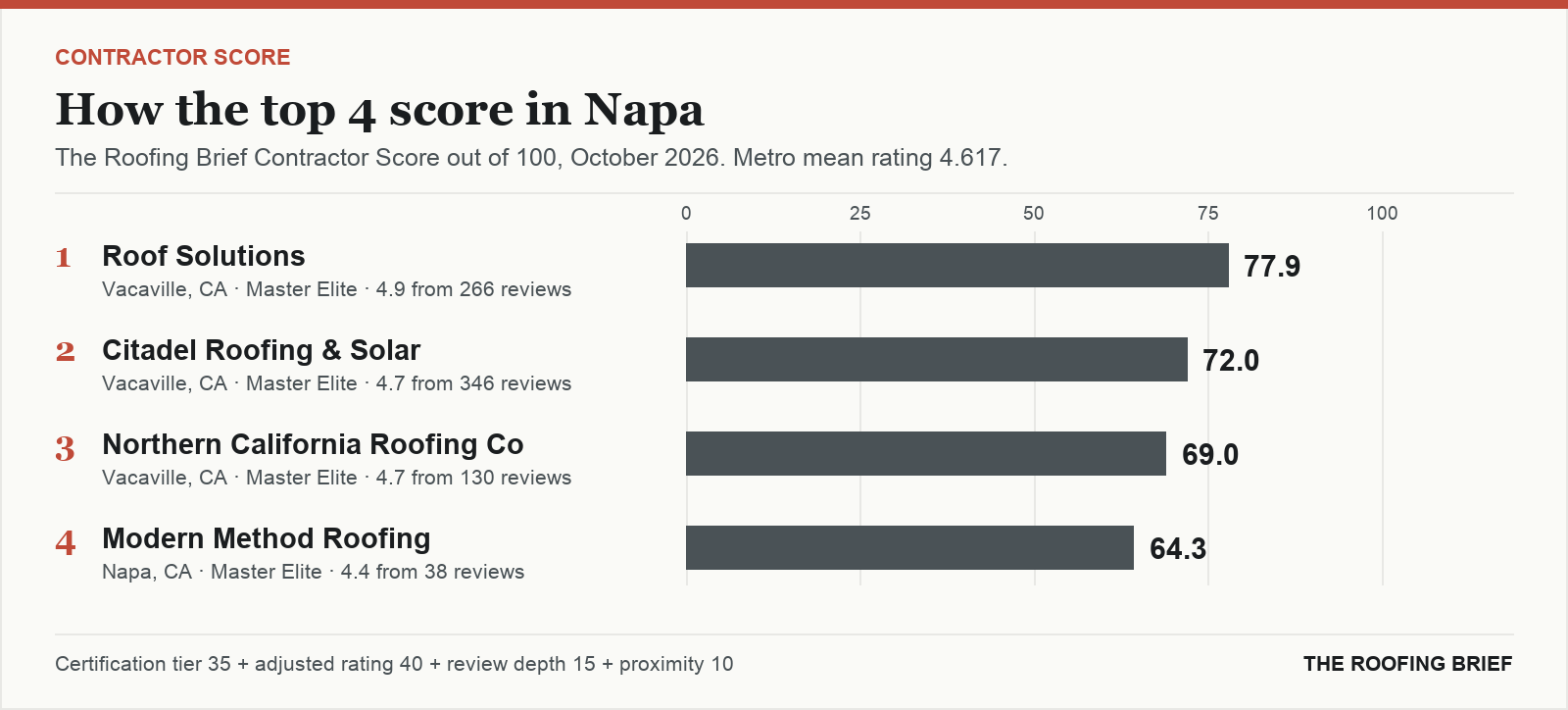Click the CONTRACTOR SCORE label
Screen dimensions: 1568x710
[172, 57]
